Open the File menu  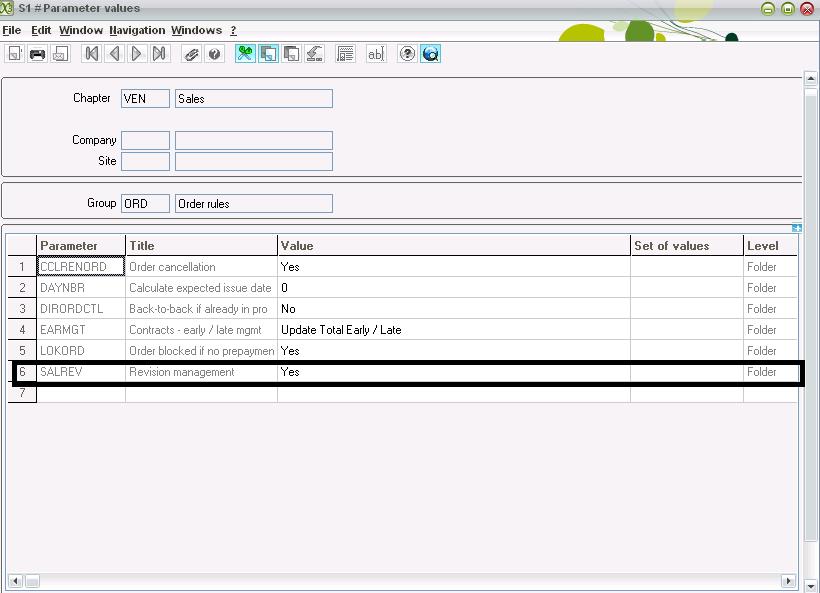pyautogui.click(x=12, y=30)
